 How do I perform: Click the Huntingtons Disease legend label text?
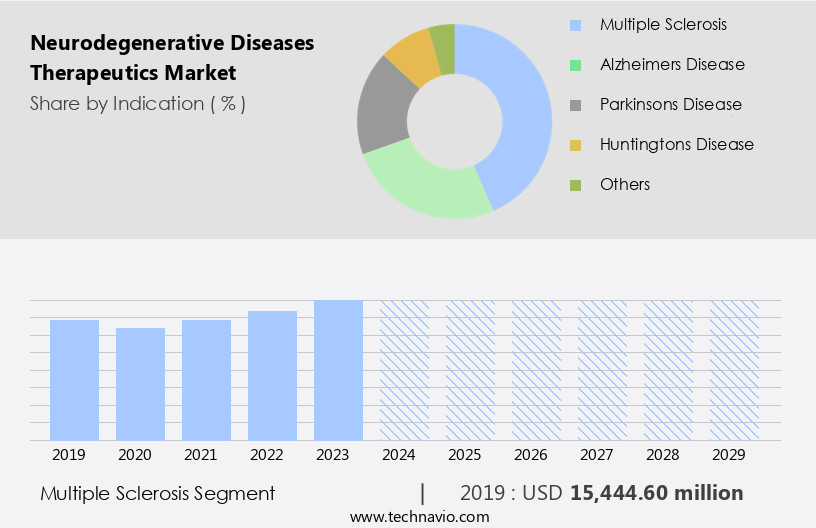[677, 145]
